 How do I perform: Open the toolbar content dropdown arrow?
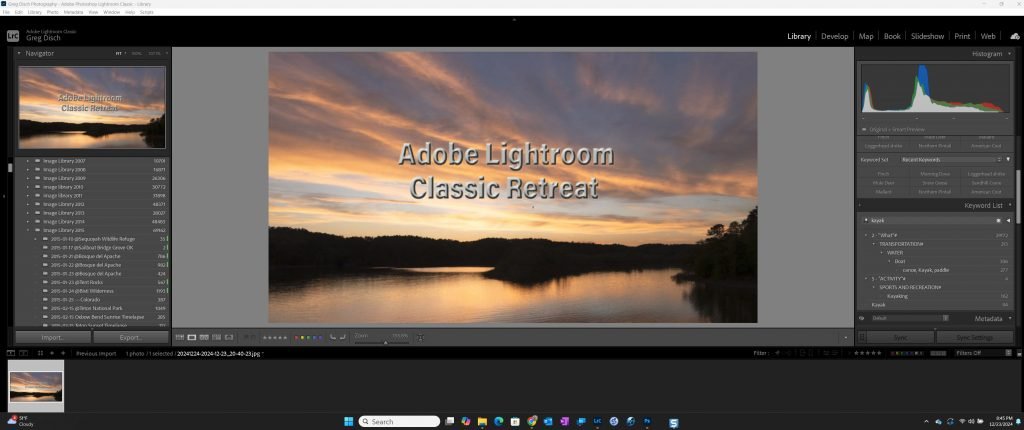pos(846,338)
